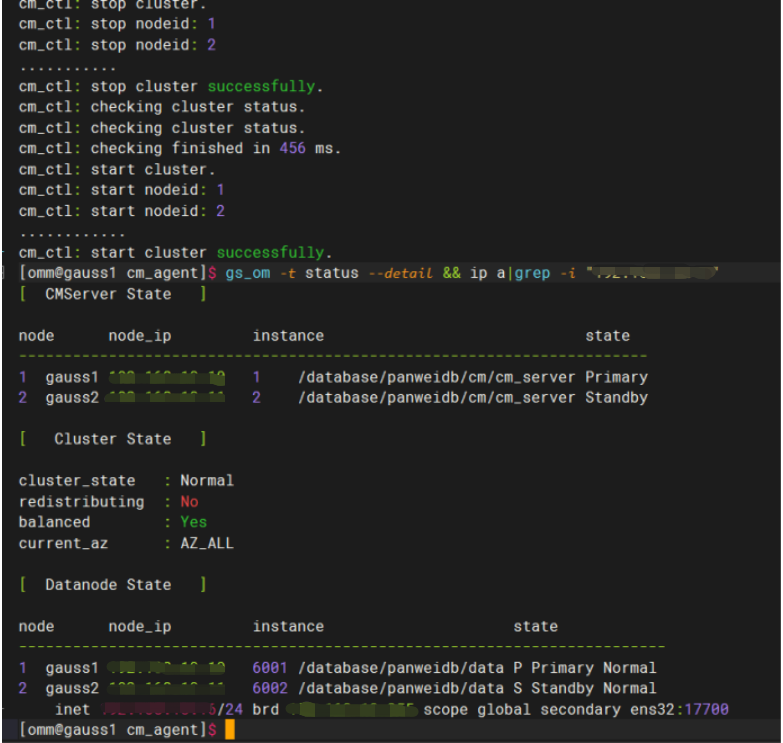The width and height of the screenshot is (783, 743).
Task: Click '/database/panweidb/data' on the 6001 row
Action: coord(400,668)
